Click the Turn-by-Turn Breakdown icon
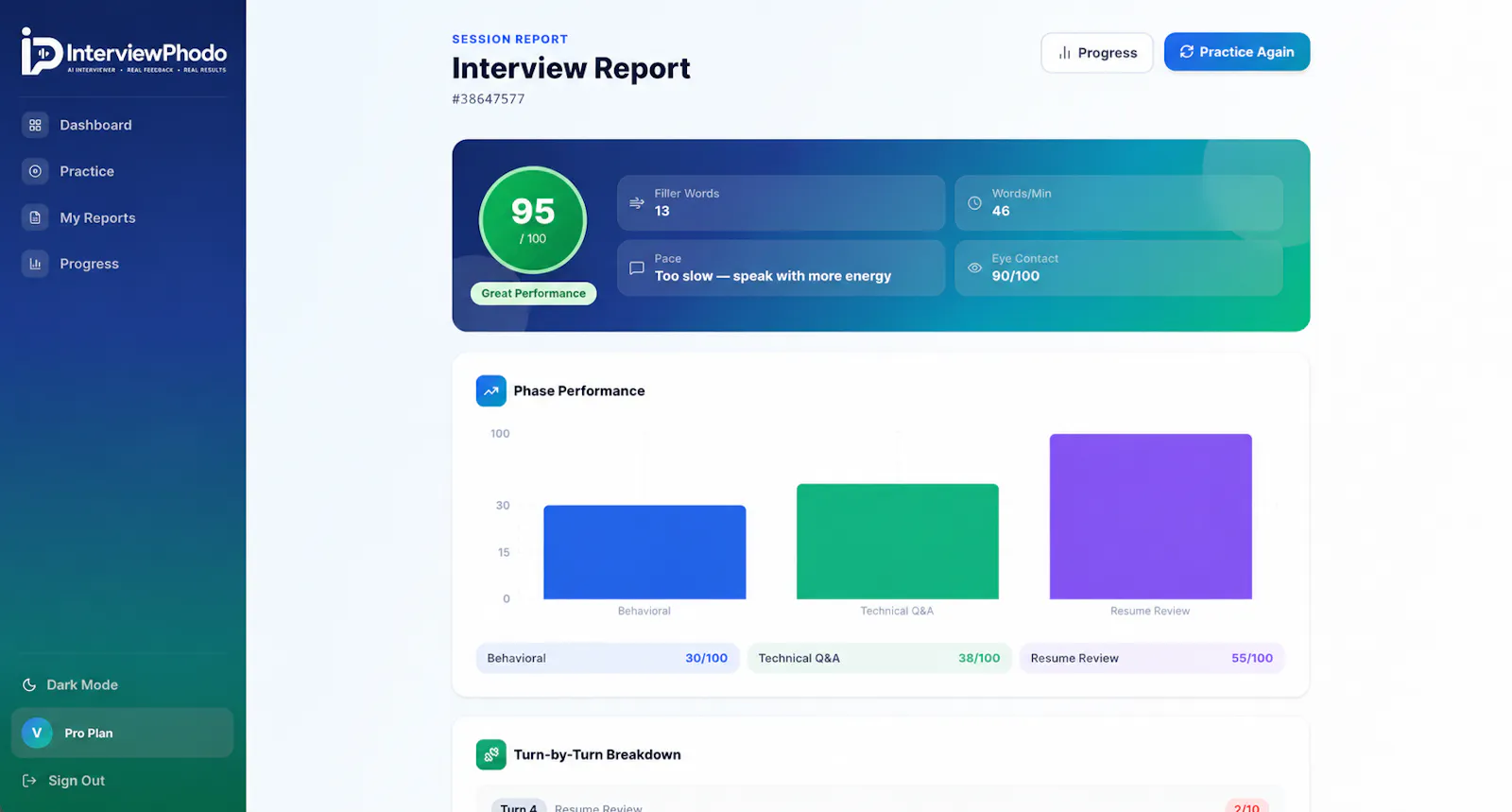1512x812 pixels. (x=491, y=754)
